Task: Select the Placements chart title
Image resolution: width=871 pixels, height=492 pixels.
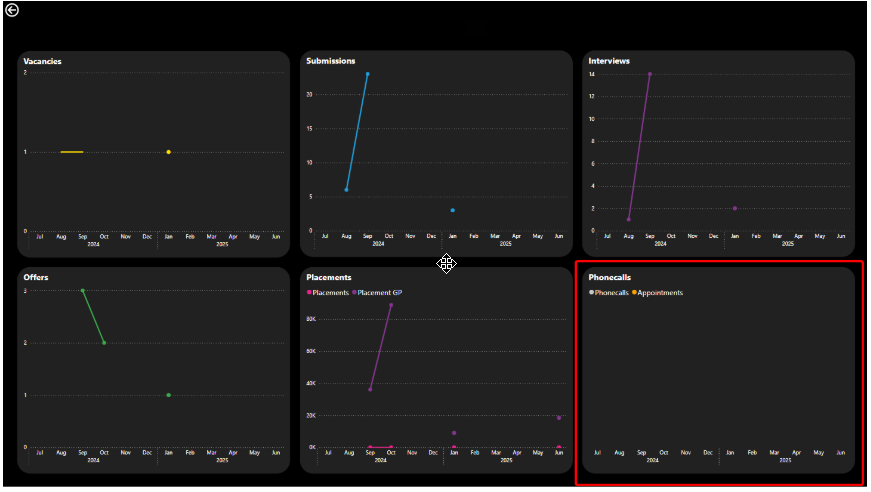Action: click(x=329, y=277)
